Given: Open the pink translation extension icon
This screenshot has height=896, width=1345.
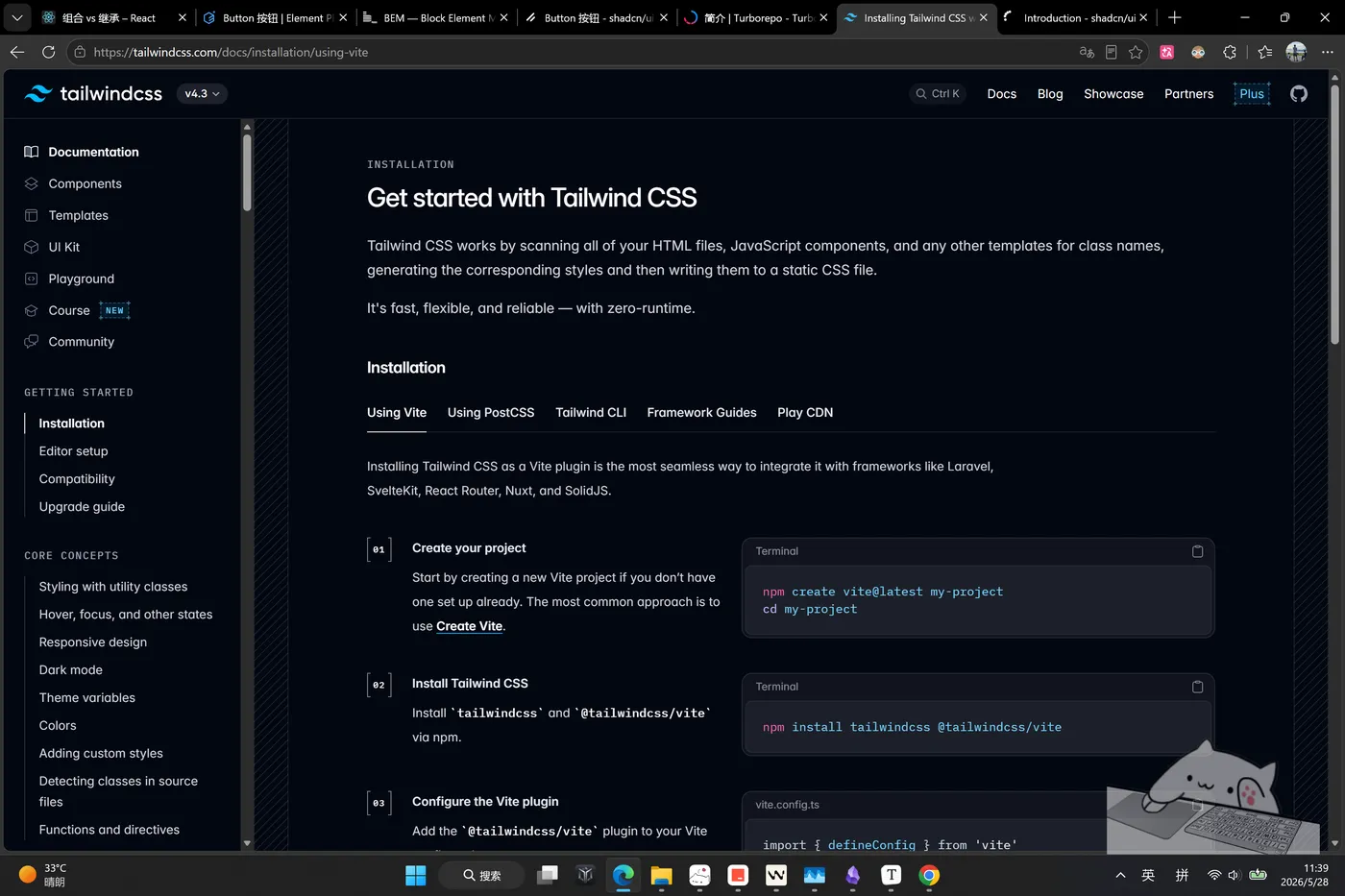Looking at the screenshot, I should pos(1167,52).
